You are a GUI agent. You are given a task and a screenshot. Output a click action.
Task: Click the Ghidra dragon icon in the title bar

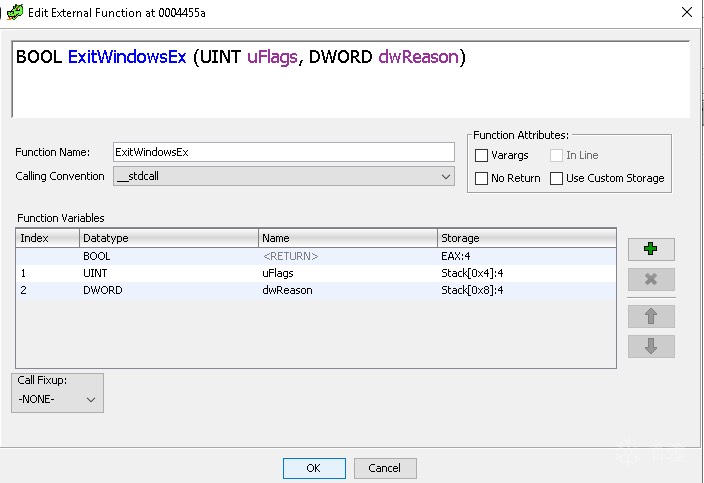pos(14,12)
